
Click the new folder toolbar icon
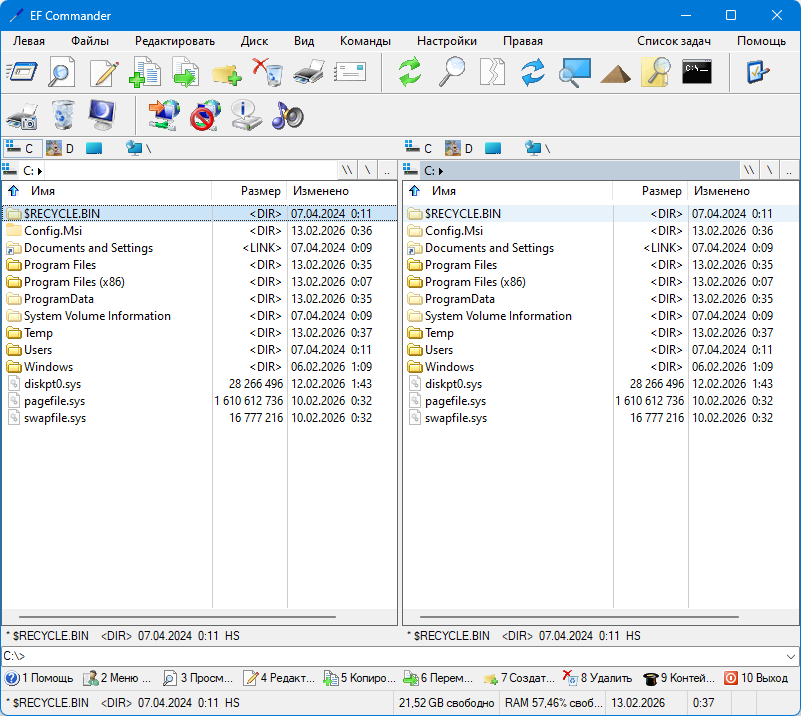coord(225,72)
